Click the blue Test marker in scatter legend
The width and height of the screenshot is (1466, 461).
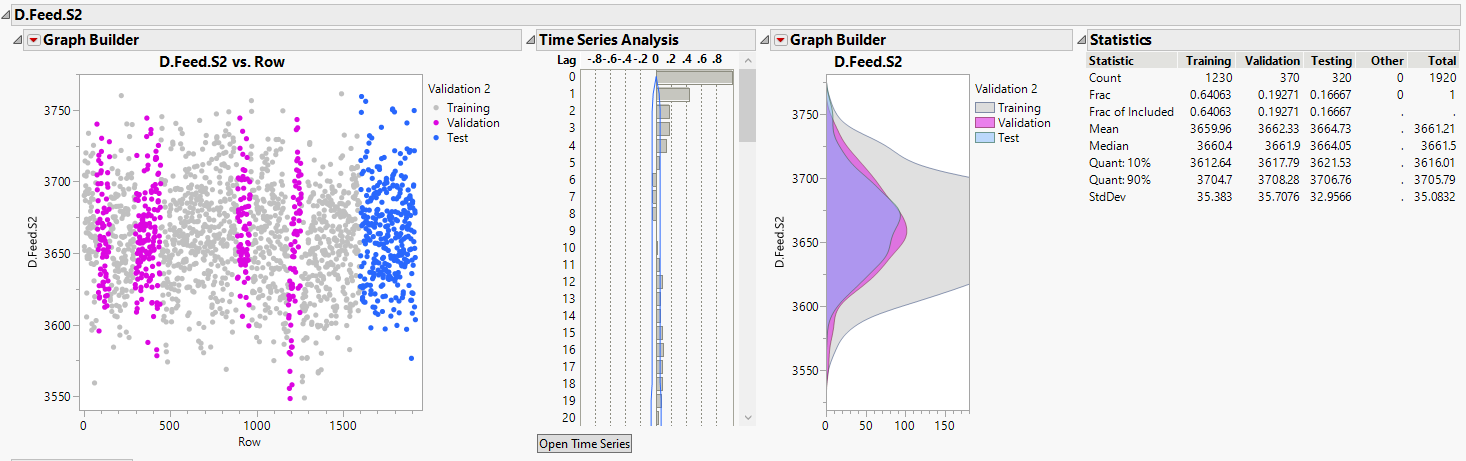pos(435,138)
